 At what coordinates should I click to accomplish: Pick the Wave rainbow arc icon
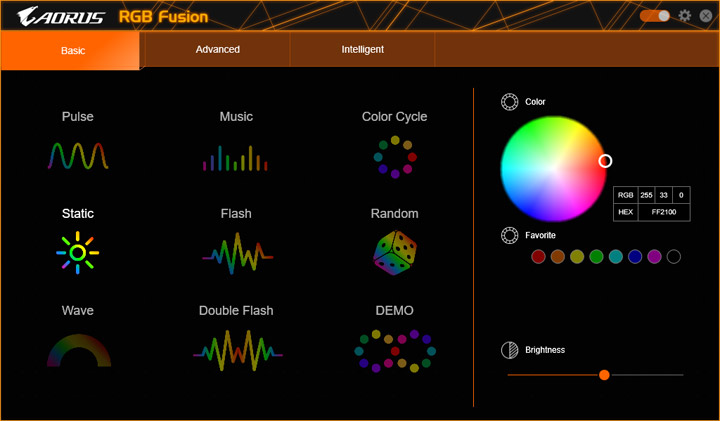point(79,350)
